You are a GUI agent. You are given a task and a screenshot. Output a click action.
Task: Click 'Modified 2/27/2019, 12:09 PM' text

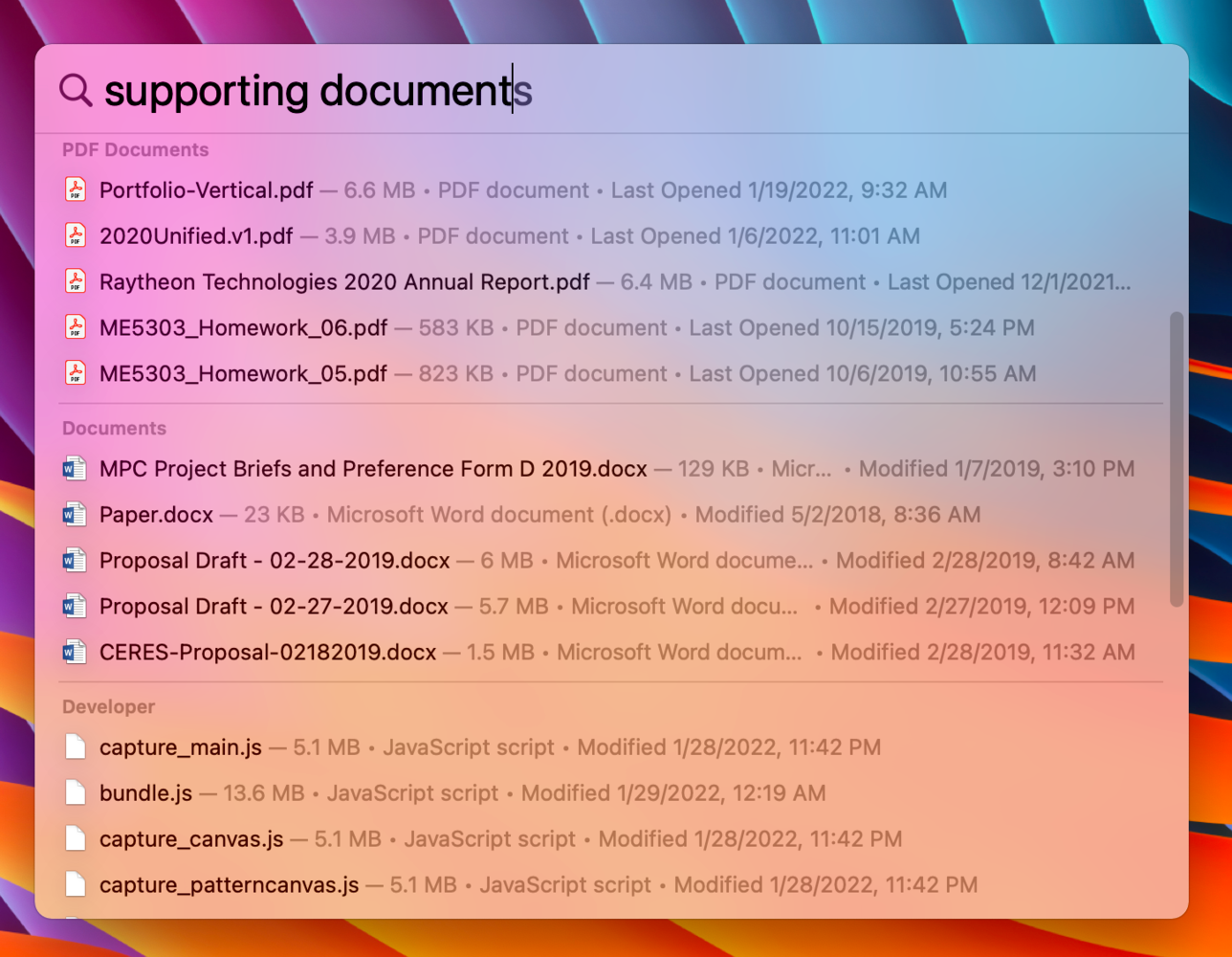tap(982, 606)
